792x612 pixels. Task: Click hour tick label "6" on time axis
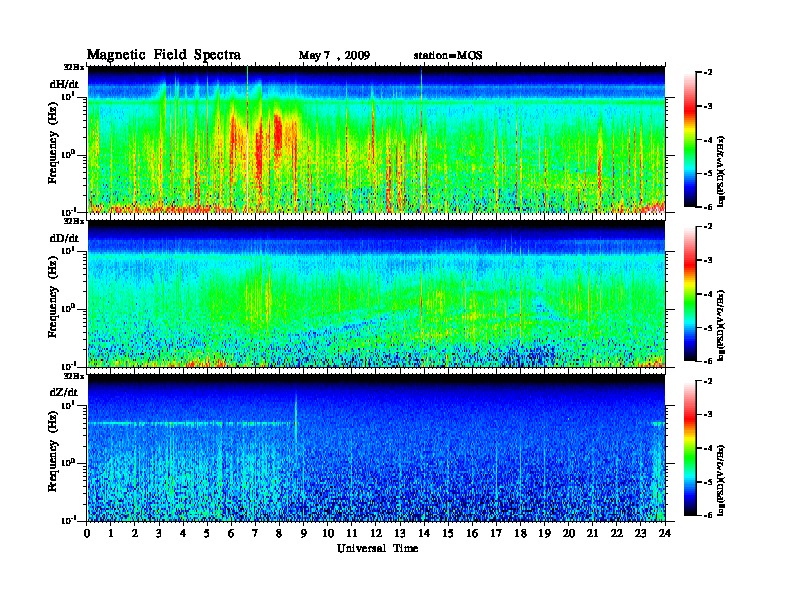click(231, 533)
